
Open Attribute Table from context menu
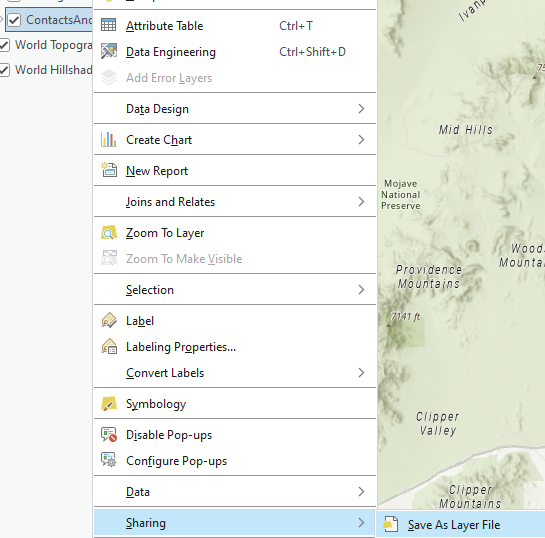pos(235,26)
